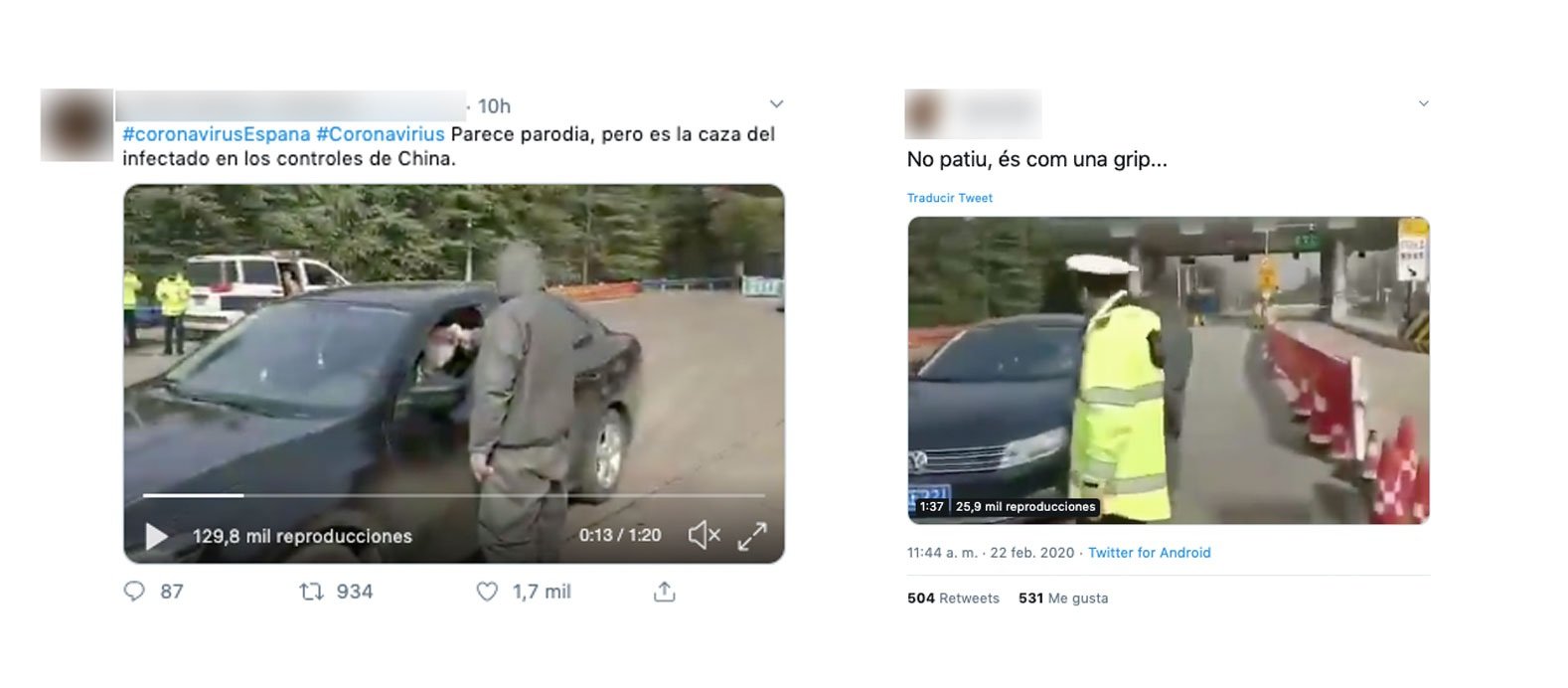Click the 10h timestamp on left tweet
The image size is (1568, 688).
coord(494,106)
